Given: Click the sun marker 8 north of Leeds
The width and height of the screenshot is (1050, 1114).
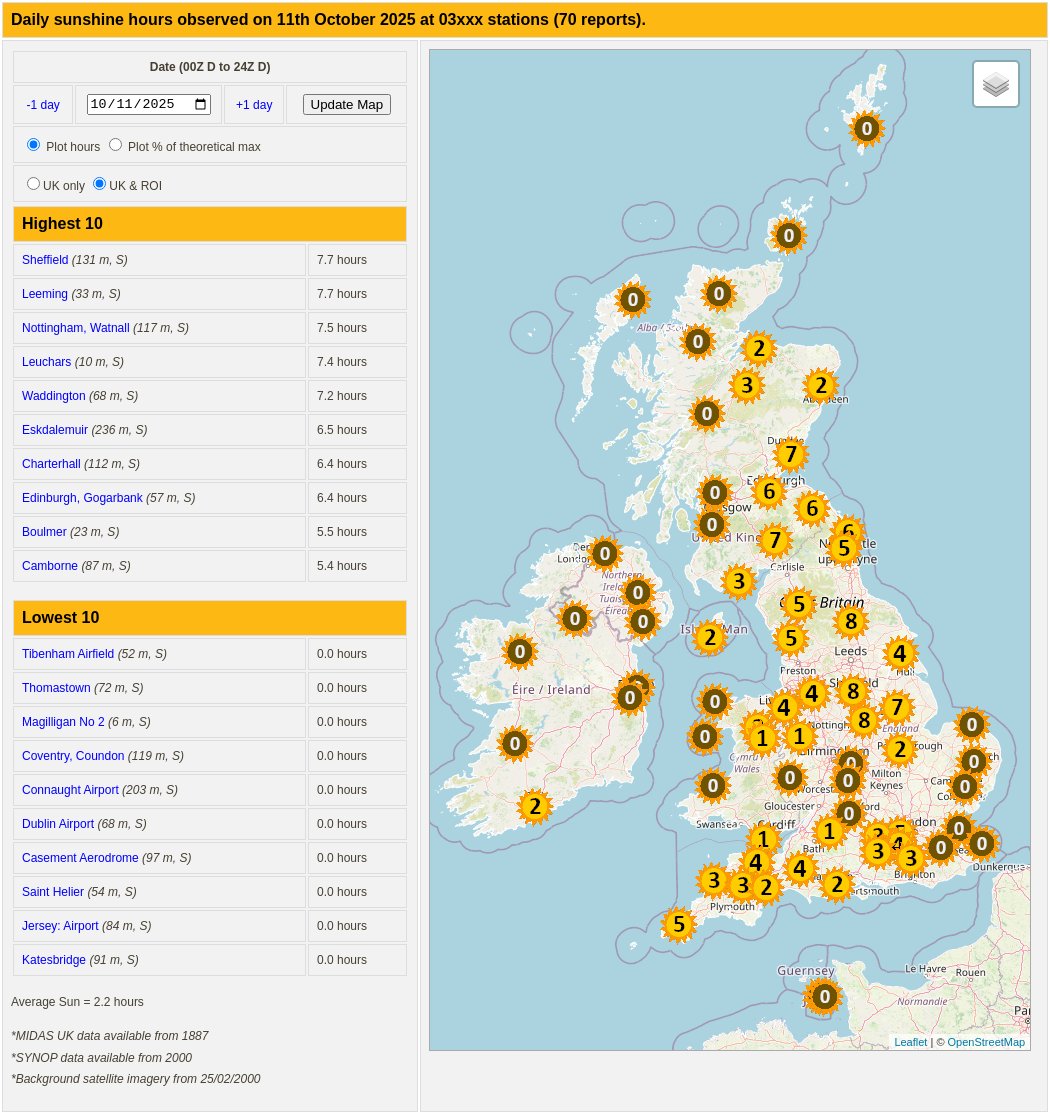Looking at the screenshot, I should pyautogui.click(x=850, y=622).
